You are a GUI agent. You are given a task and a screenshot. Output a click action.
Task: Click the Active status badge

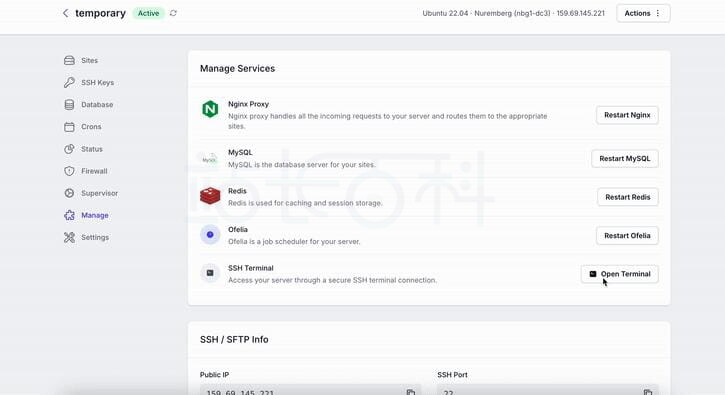coord(148,13)
